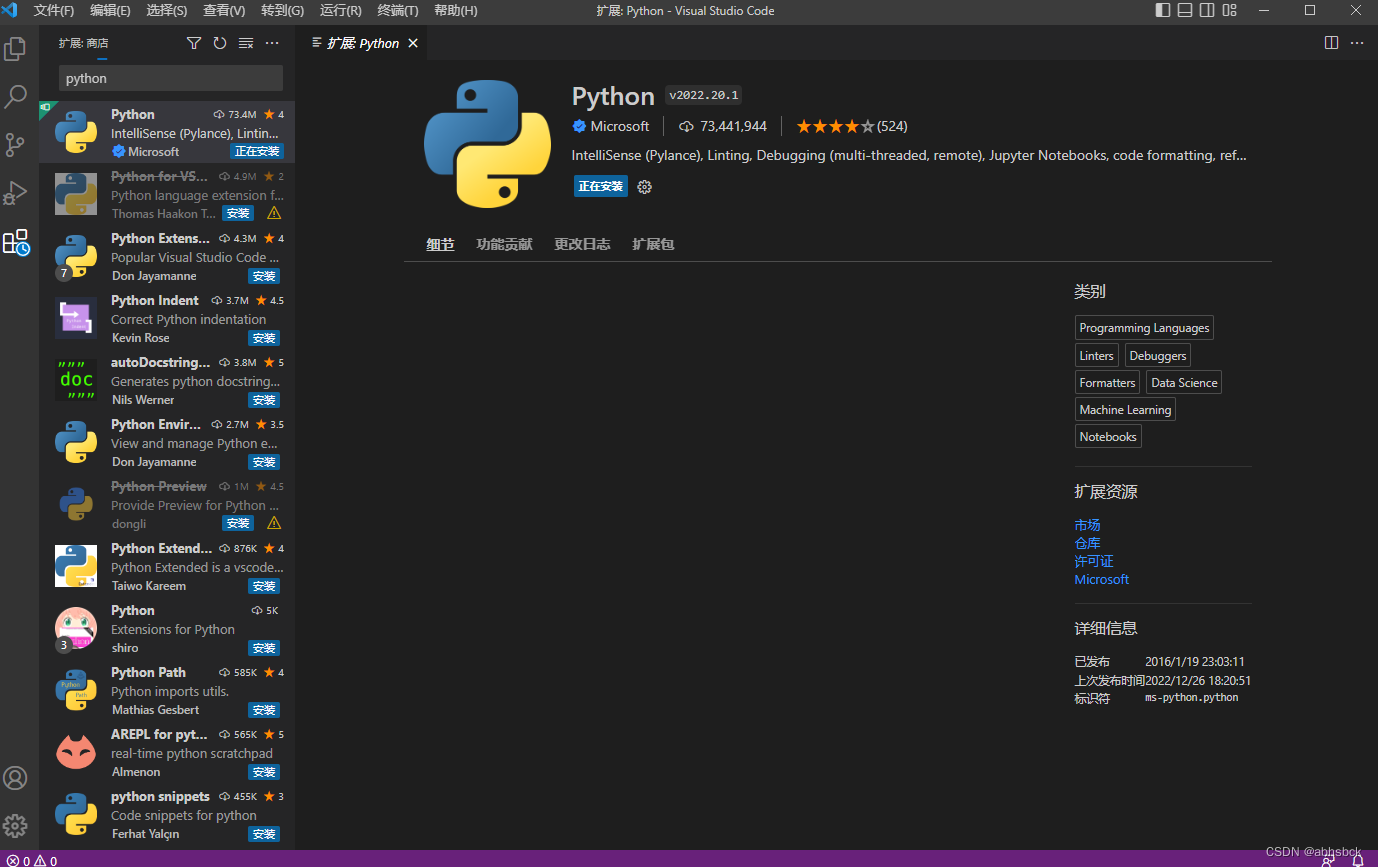Switch to the 功能贡献 tab
Screen dimensions: 1378x867
point(504,244)
